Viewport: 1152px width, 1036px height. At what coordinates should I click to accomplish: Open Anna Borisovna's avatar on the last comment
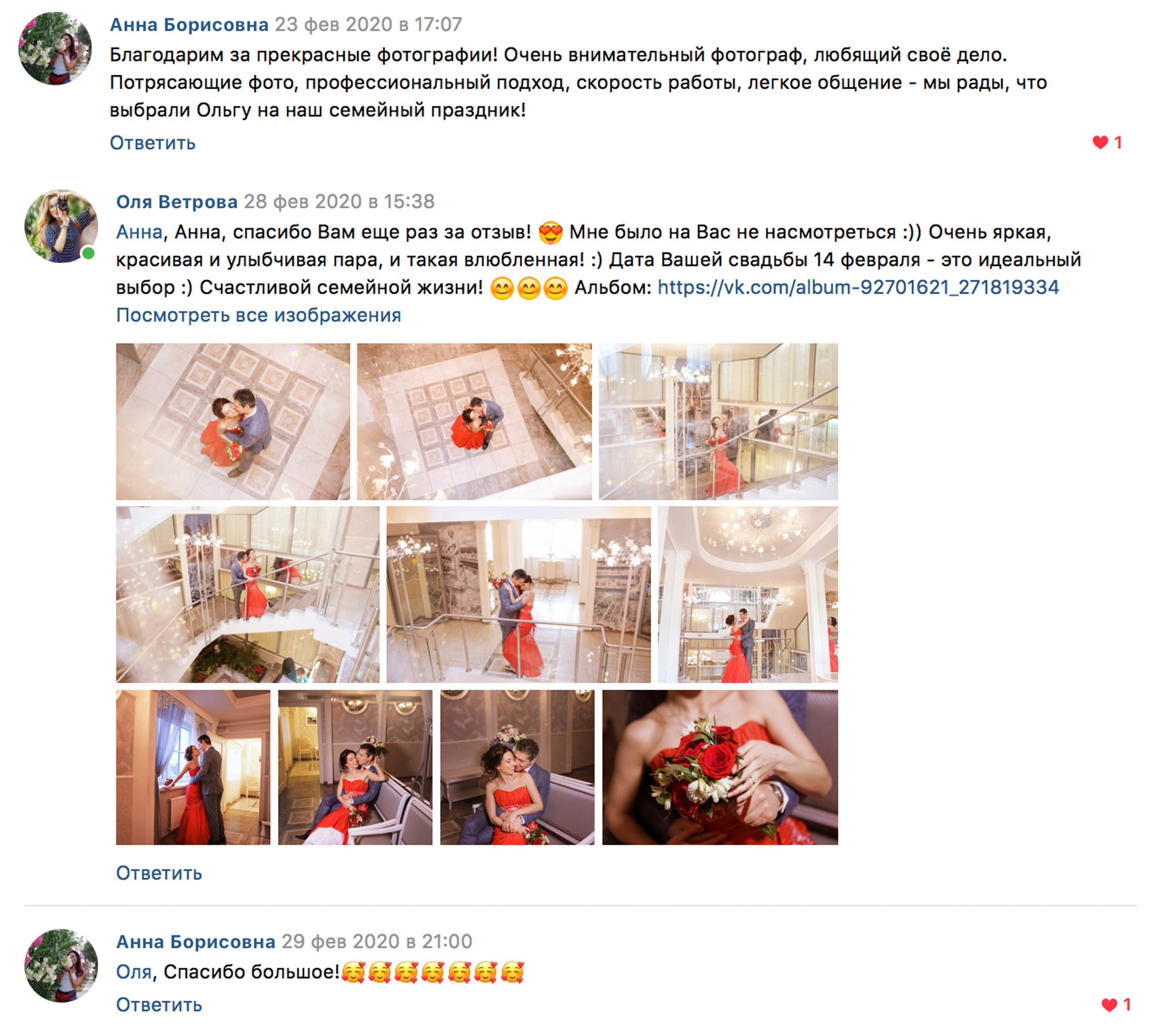(61, 966)
